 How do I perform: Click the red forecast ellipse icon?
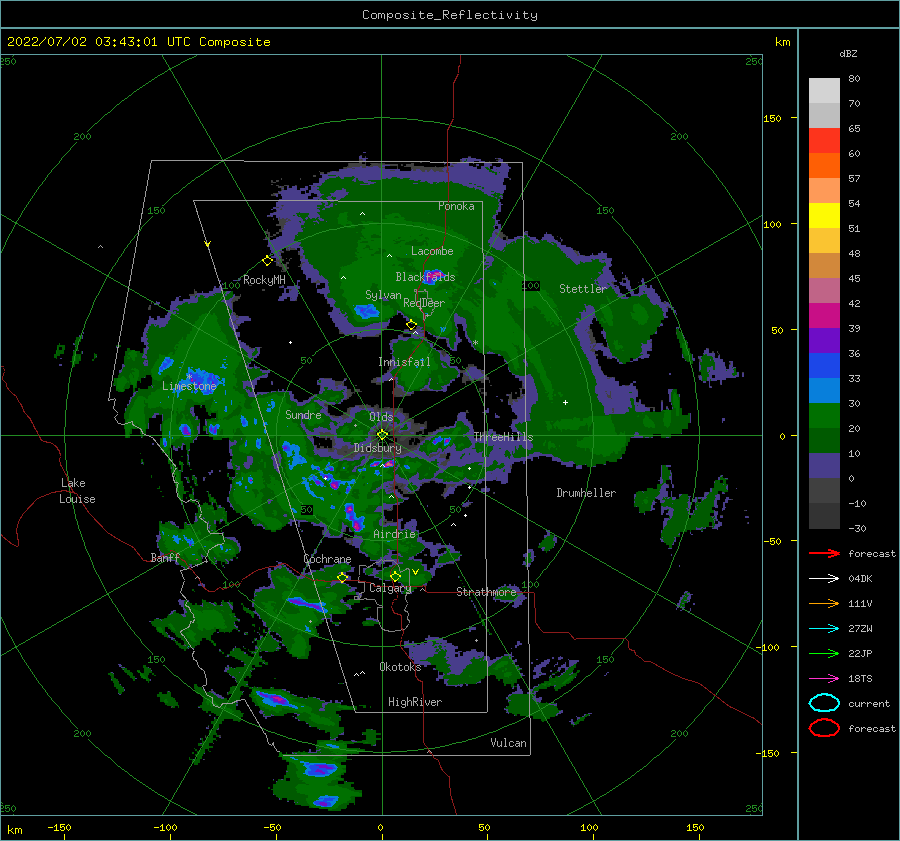824,728
